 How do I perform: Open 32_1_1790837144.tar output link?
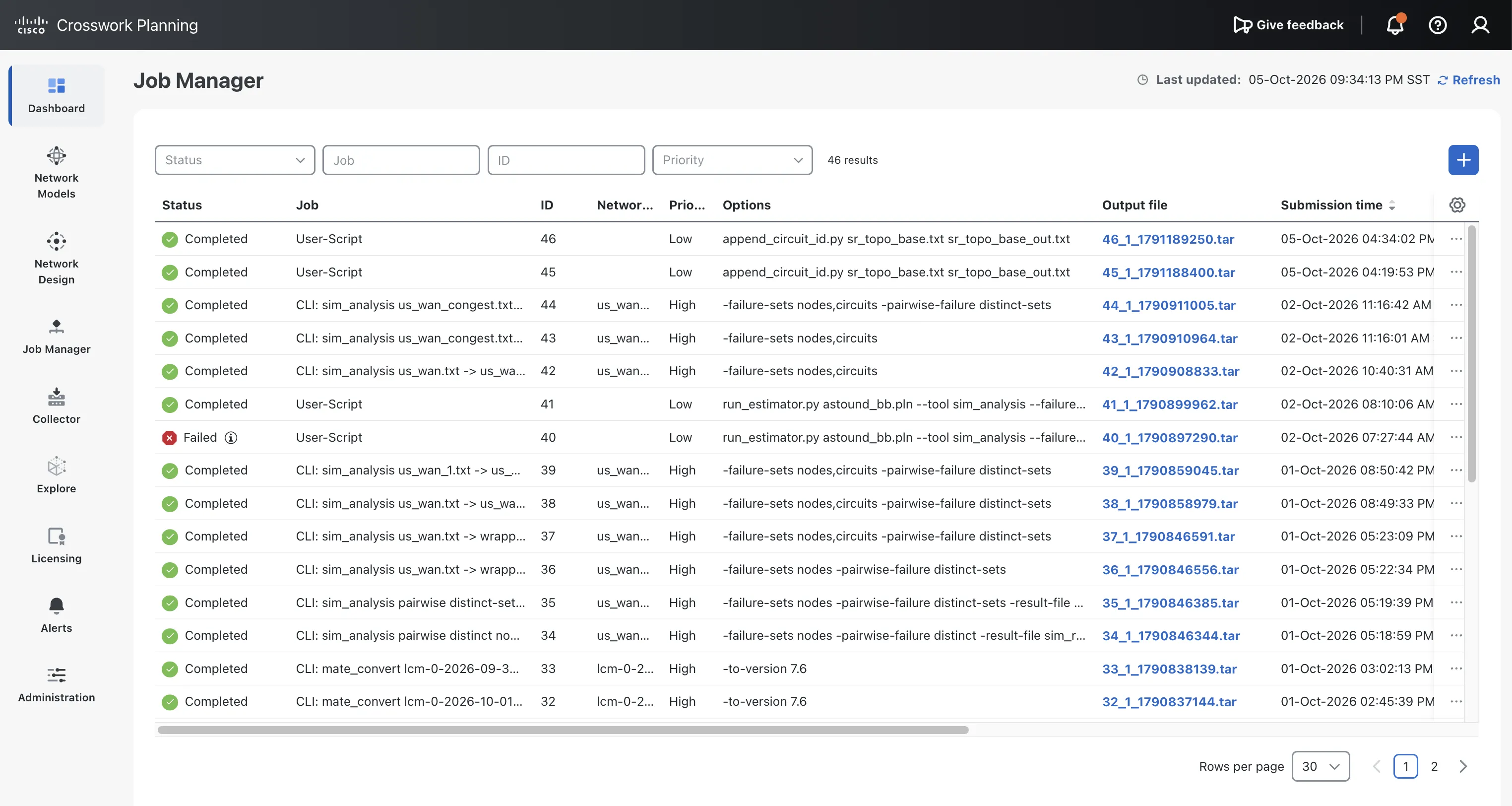pos(1169,701)
